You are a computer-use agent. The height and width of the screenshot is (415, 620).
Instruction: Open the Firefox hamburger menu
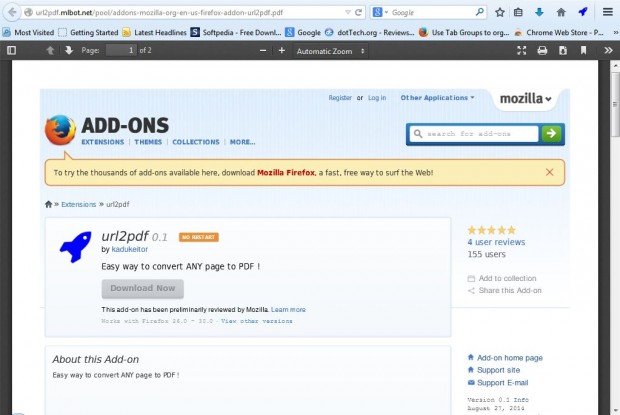pyautogui.click(x=608, y=12)
